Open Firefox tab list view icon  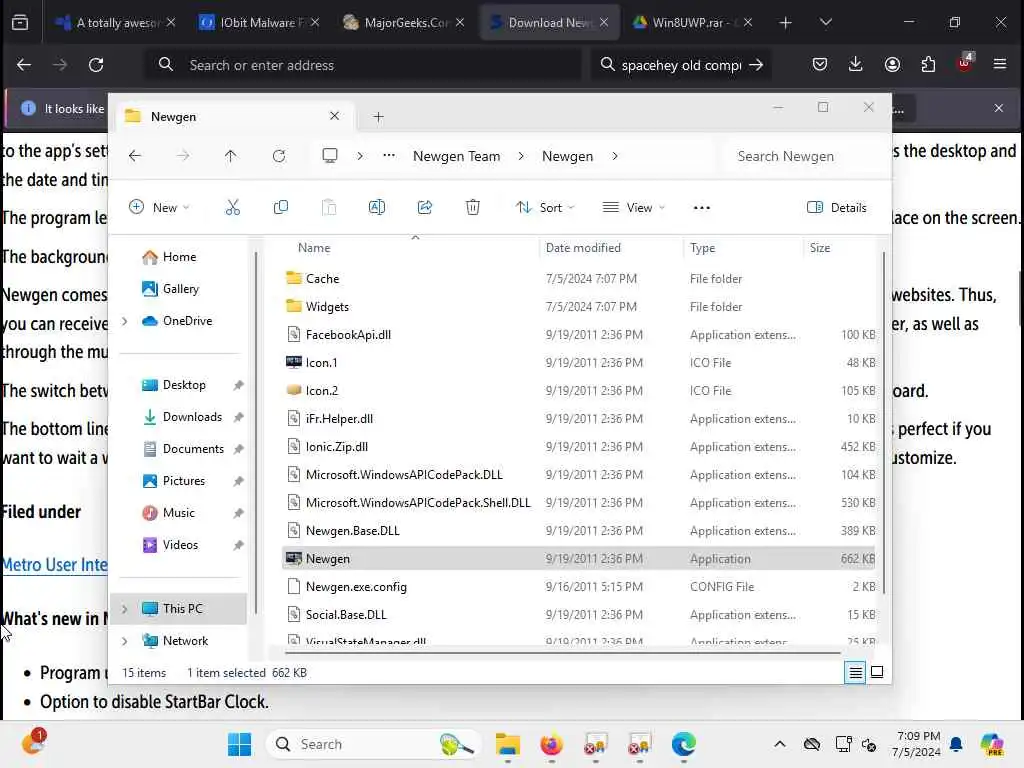(x=20, y=23)
